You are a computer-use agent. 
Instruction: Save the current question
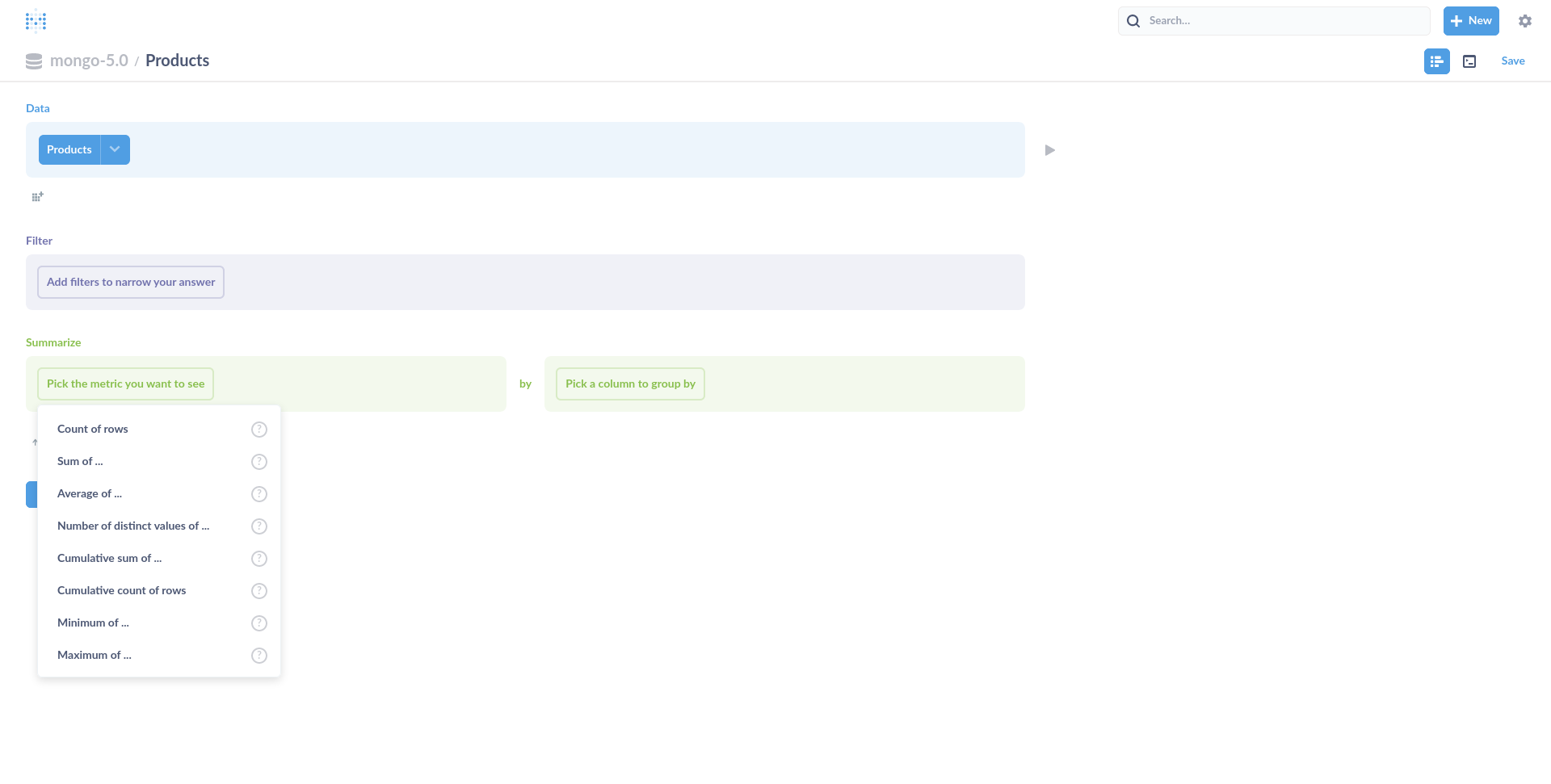click(x=1512, y=61)
